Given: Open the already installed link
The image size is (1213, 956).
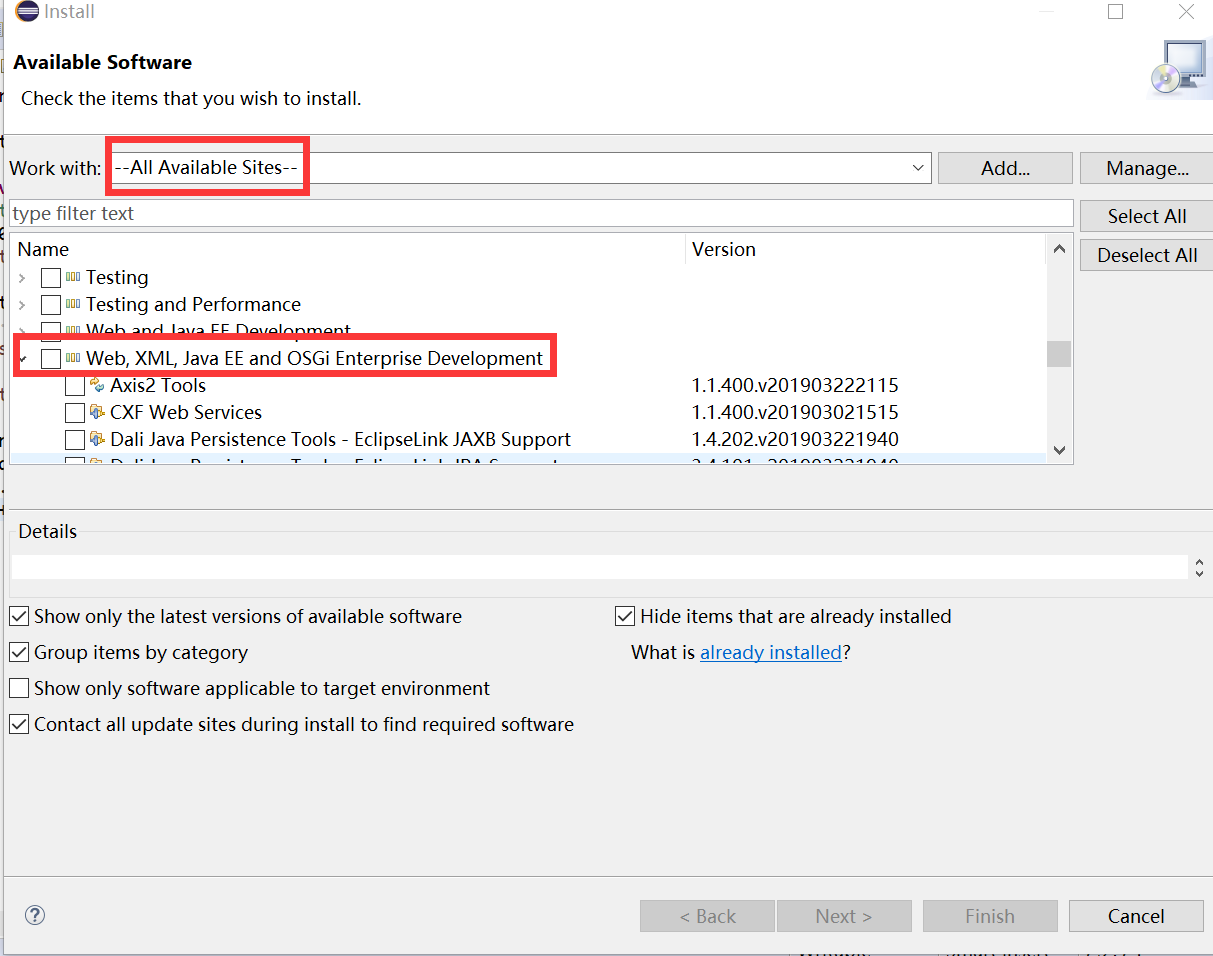Looking at the screenshot, I should tap(771, 652).
